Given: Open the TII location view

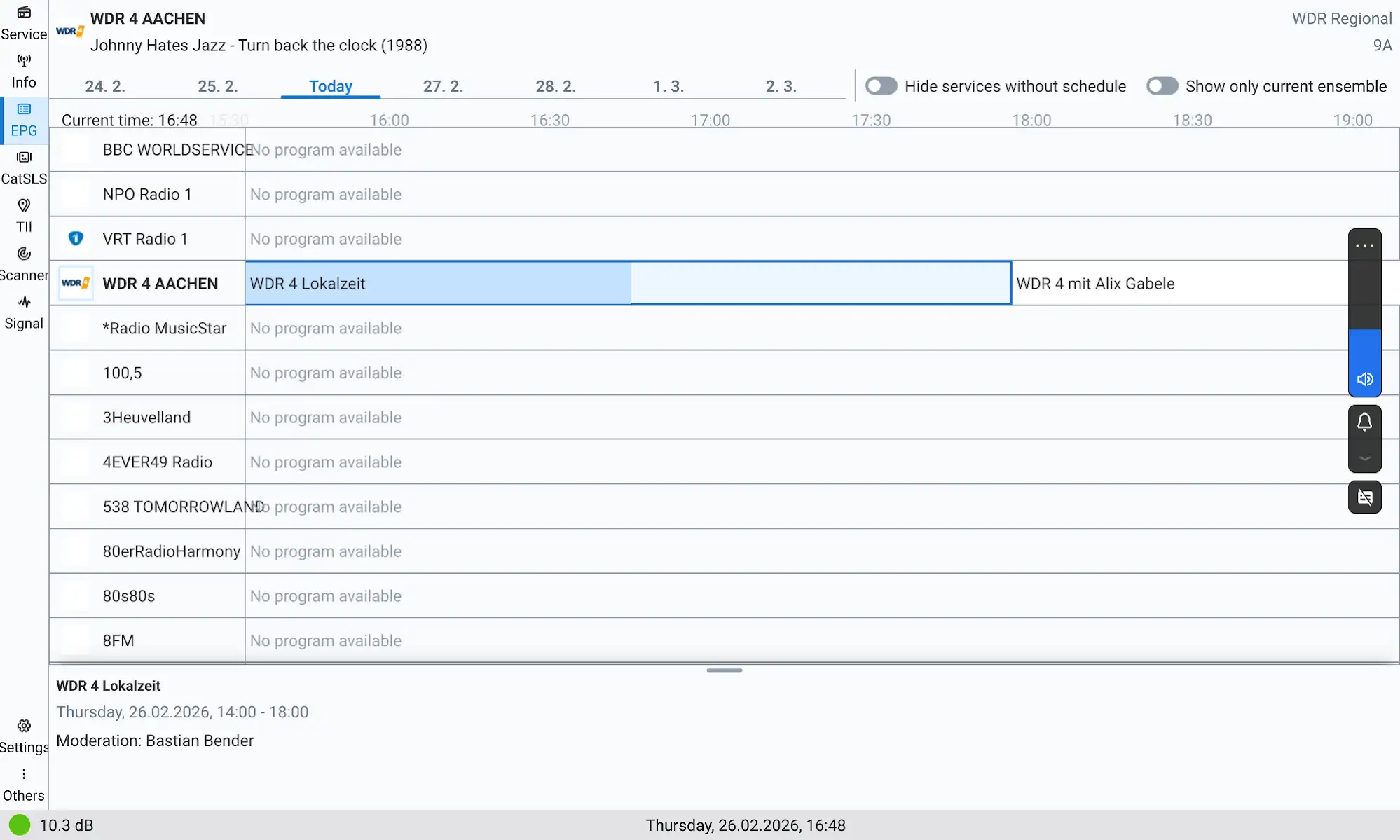Looking at the screenshot, I should click(24, 215).
